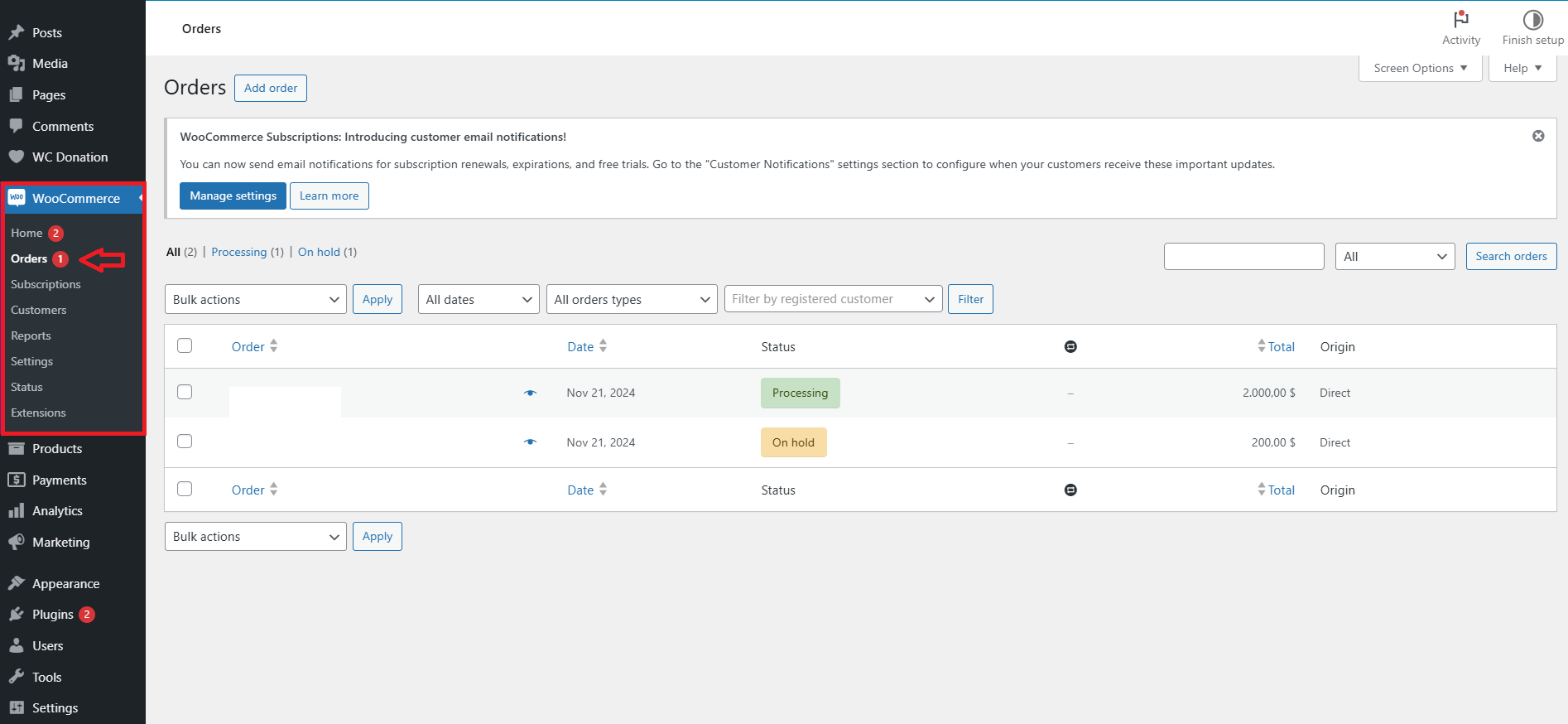Click the Home notification badge
Screen dimensions: 1568x724
tap(55, 233)
